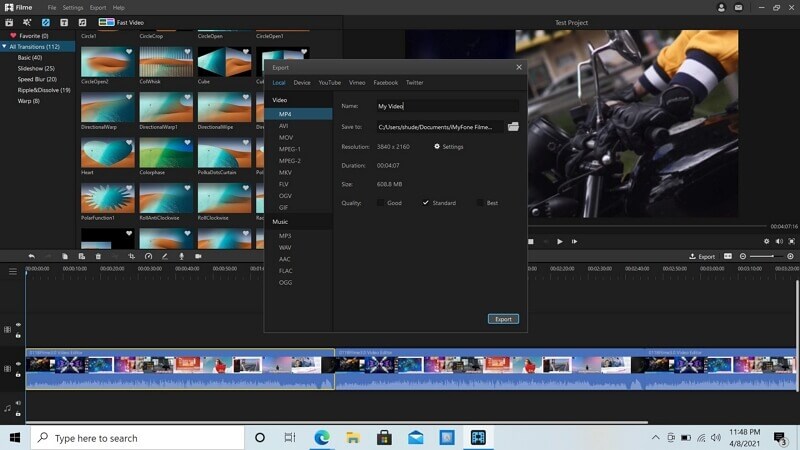Select Ripple&Dissolve (19) category

click(44, 90)
